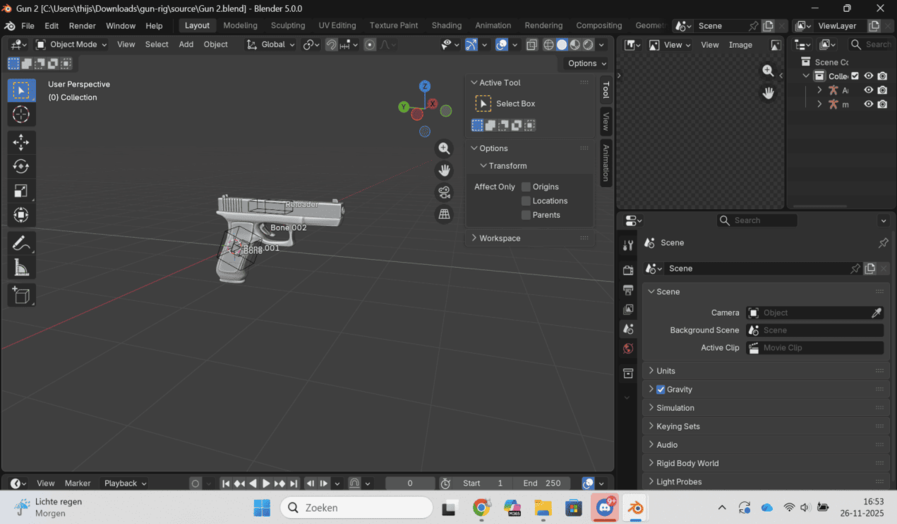Open the viewport Options dropdown
This screenshot has width=897, height=524.
tap(587, 63)
